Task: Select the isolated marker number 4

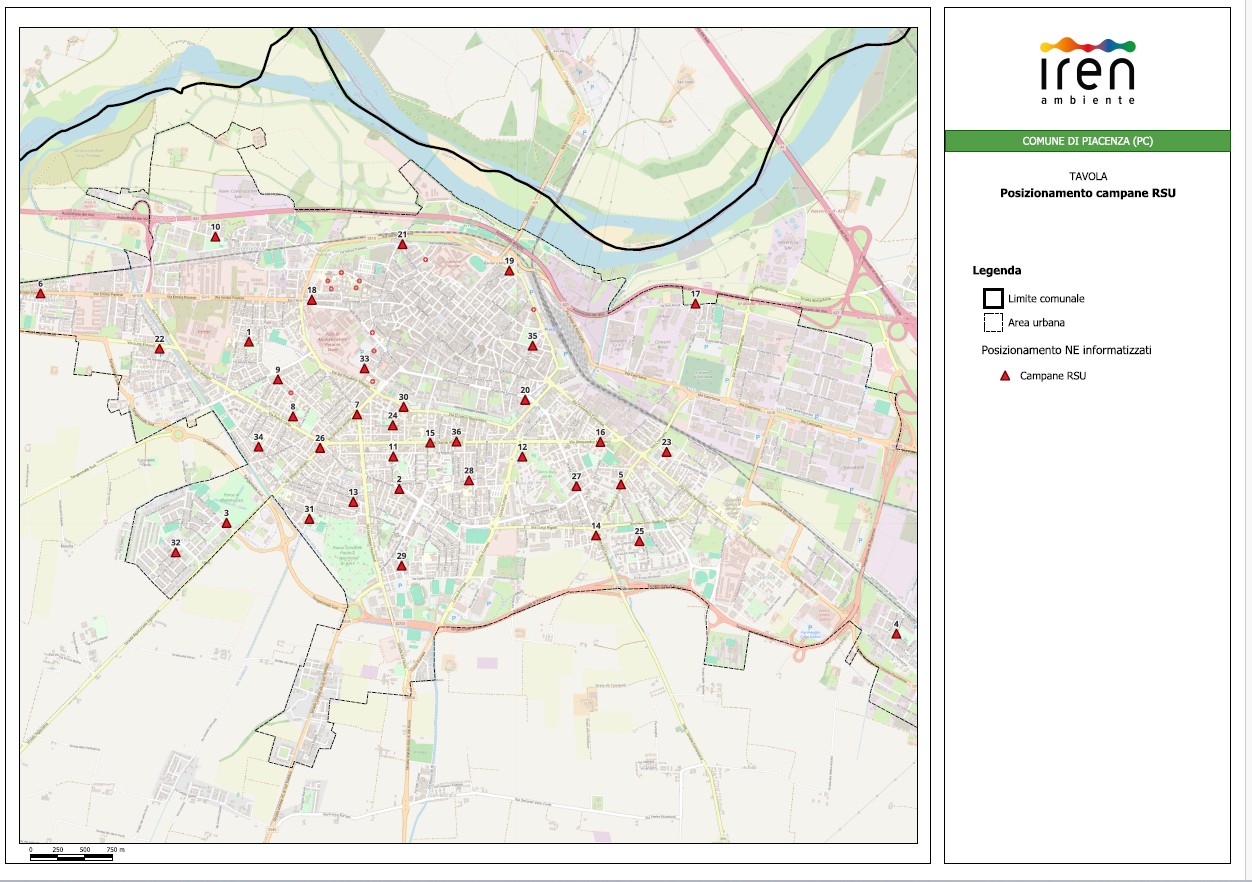Action: point(896,634)
